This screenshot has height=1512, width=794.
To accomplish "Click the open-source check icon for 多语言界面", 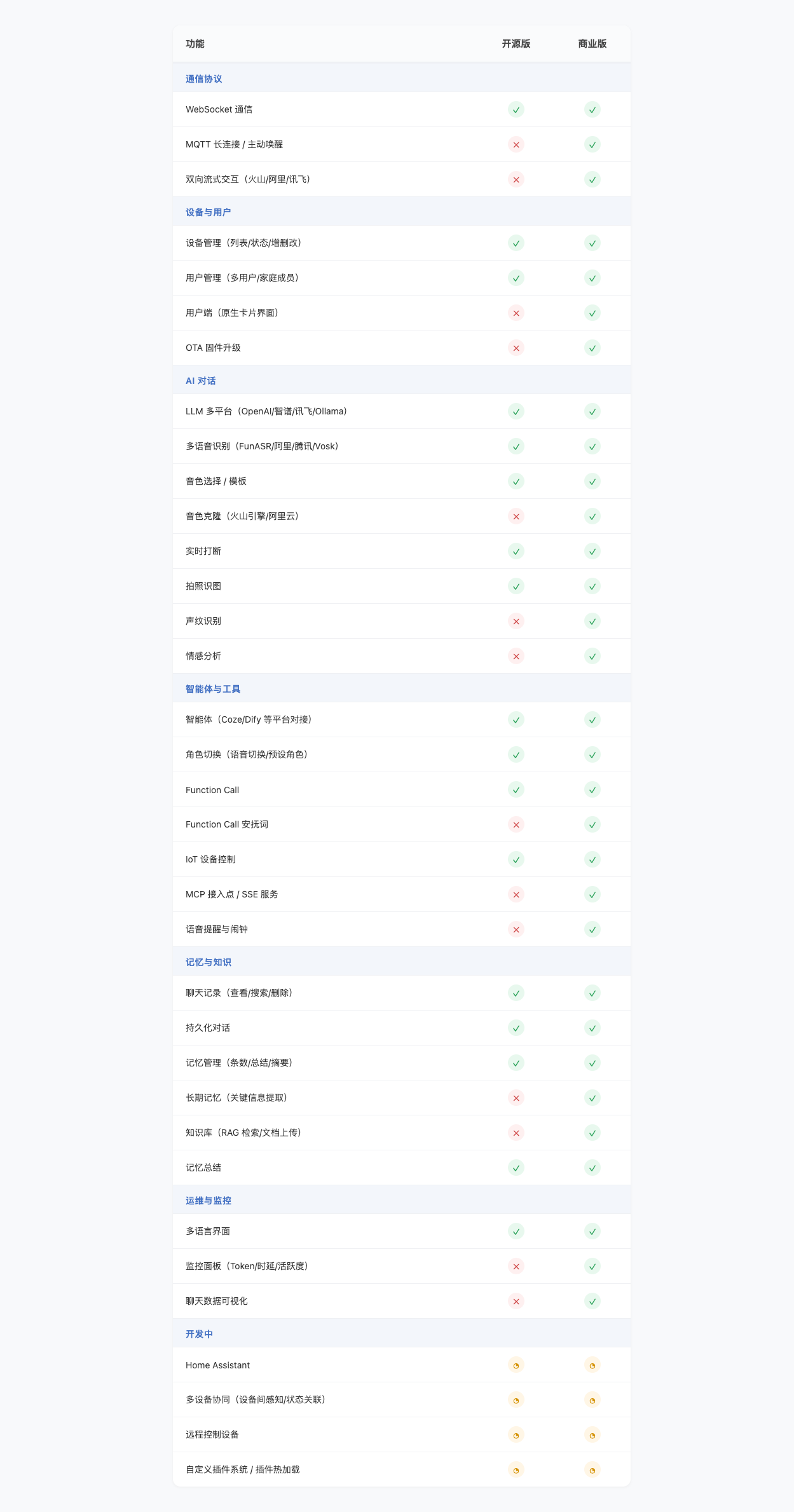I will (x=516, y=1231).
